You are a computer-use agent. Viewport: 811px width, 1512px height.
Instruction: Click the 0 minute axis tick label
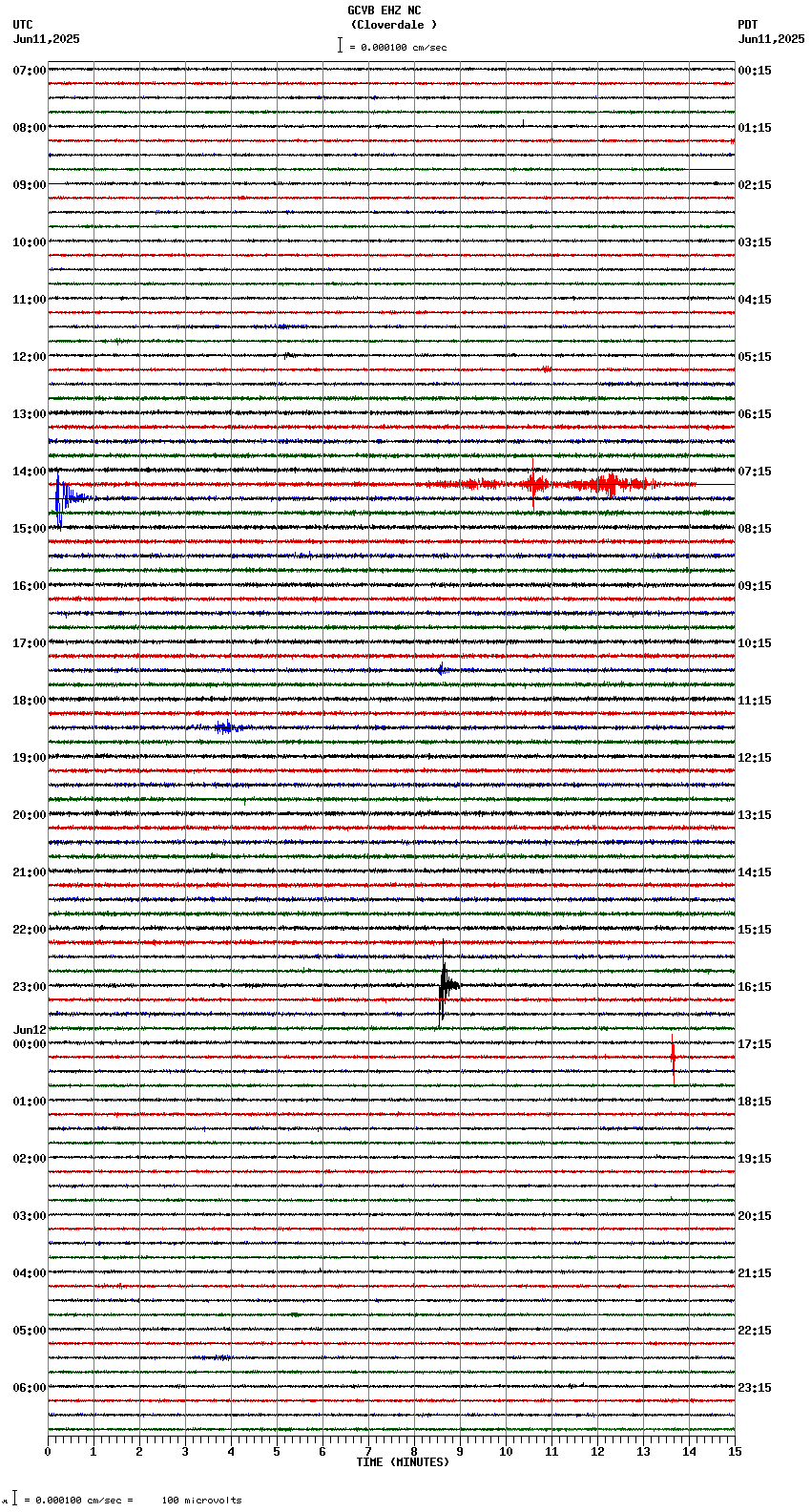[x=48, y=1452]
